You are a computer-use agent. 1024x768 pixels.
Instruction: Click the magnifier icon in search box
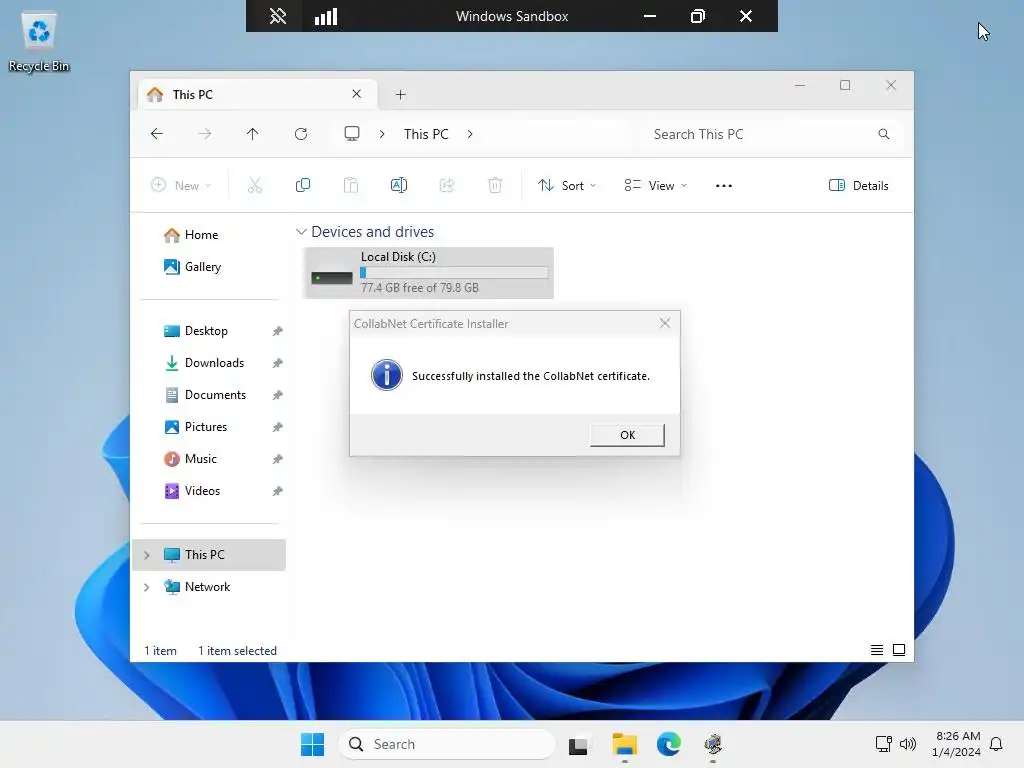point(884,134)
